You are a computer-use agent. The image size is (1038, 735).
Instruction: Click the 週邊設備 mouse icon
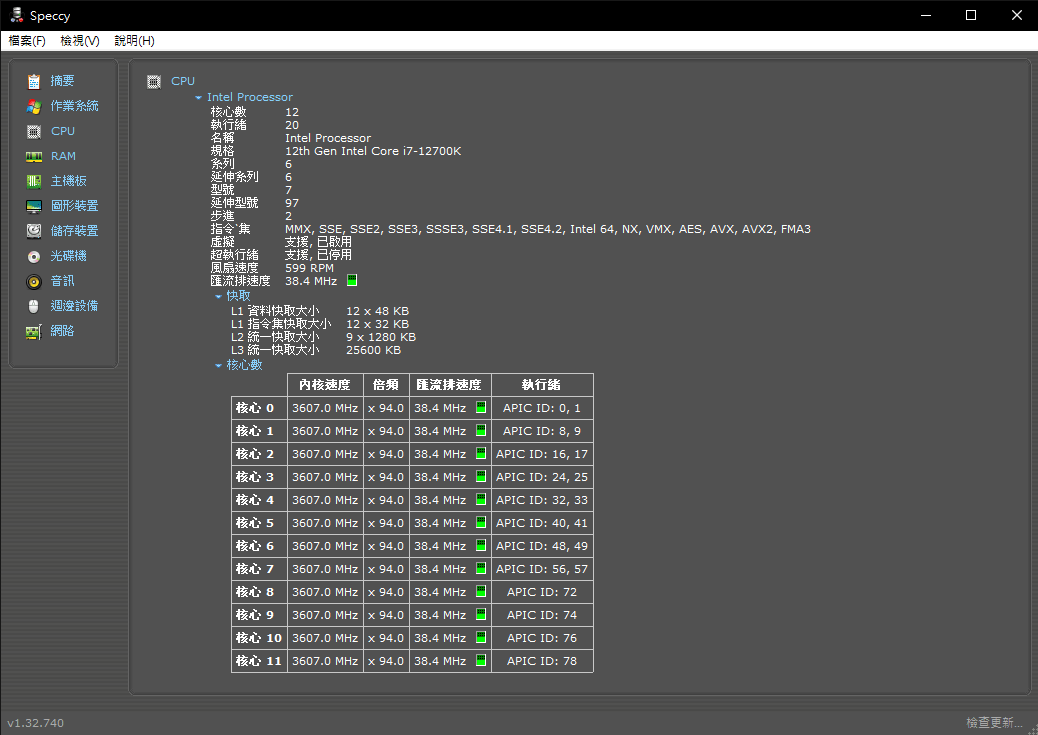[34, 306]
